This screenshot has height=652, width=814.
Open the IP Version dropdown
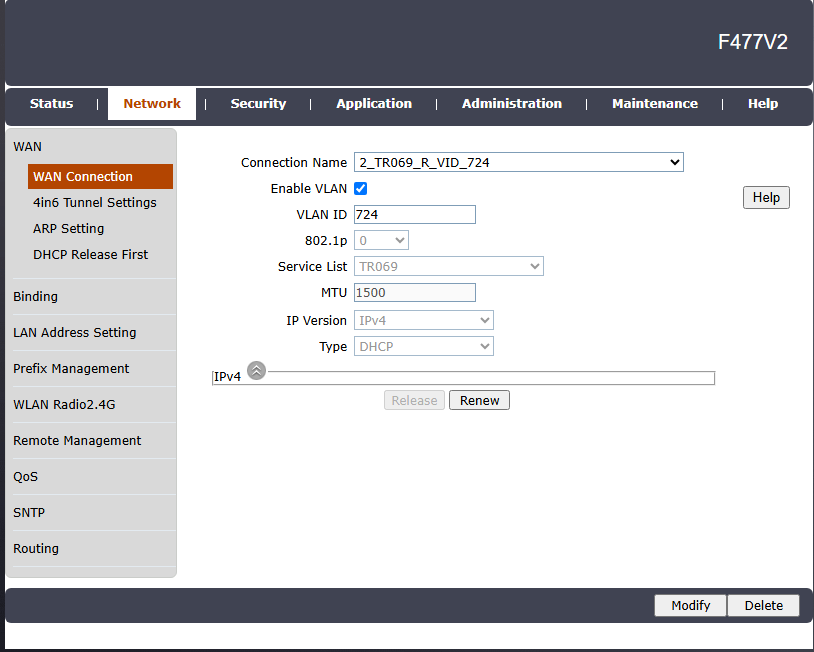424,320
